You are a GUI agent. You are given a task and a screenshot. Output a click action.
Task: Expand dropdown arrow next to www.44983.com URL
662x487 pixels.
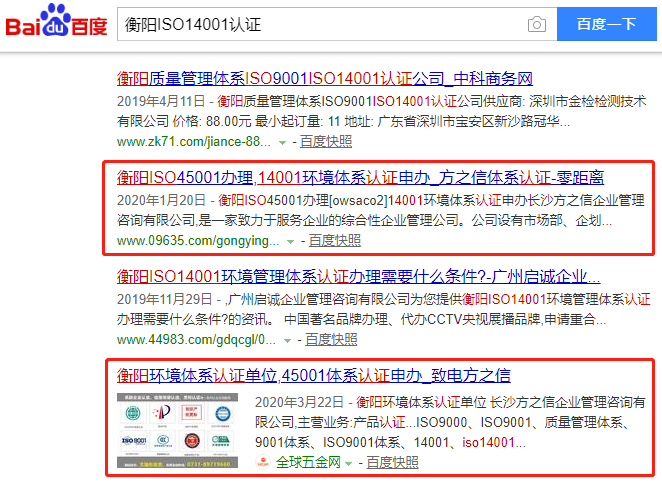[x=287, y=341]
